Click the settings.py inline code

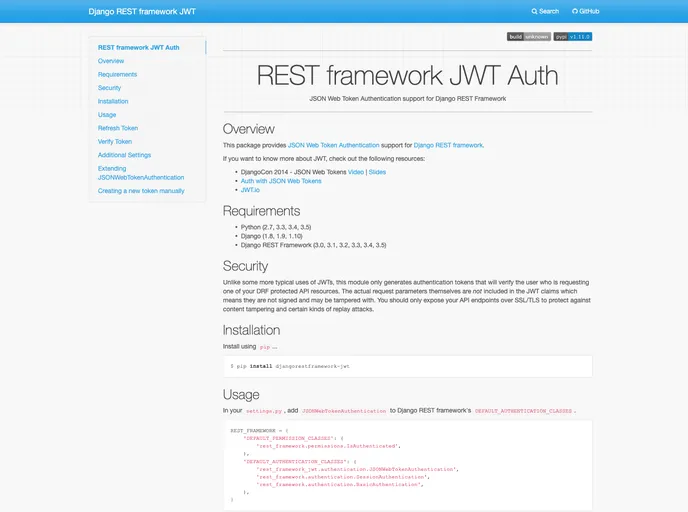coord(264,411)
